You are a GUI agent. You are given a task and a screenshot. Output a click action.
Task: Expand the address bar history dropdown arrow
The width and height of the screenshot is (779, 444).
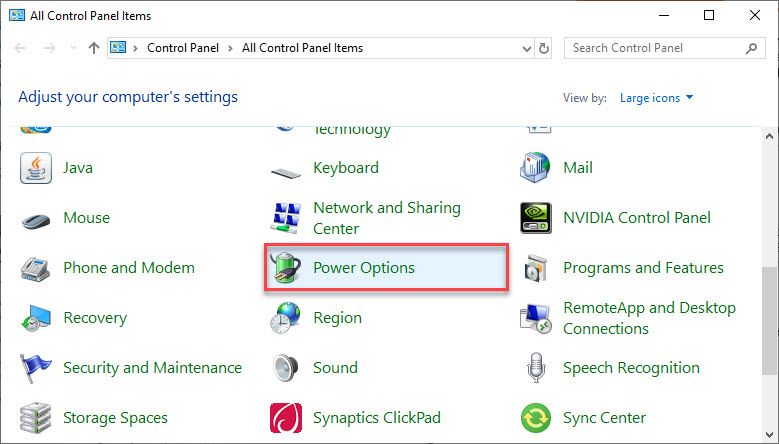[527, 48]
